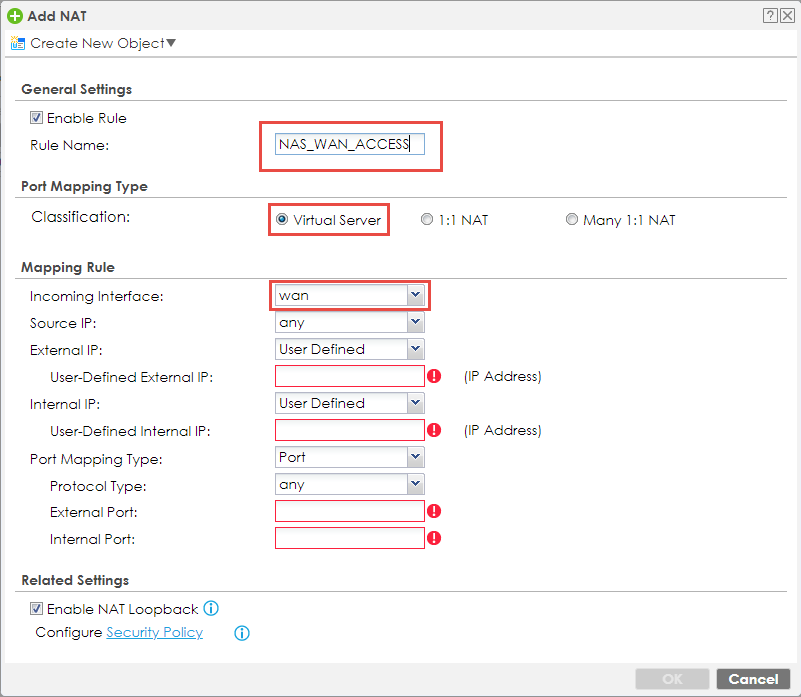The width and height of the screenshot is (801, 697).
Task: Click the Rule Name text field
Action: 350,144
